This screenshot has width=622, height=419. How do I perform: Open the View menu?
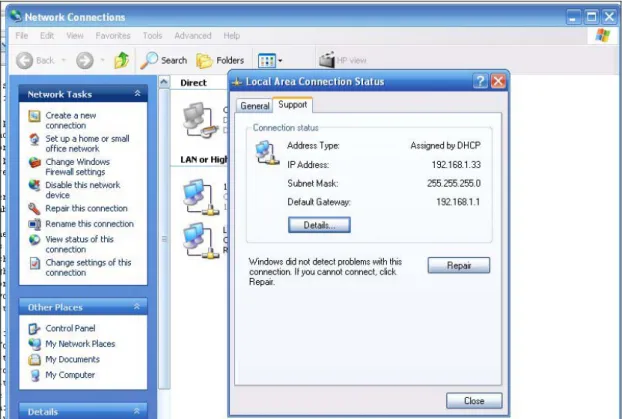[x=75, y=36]
